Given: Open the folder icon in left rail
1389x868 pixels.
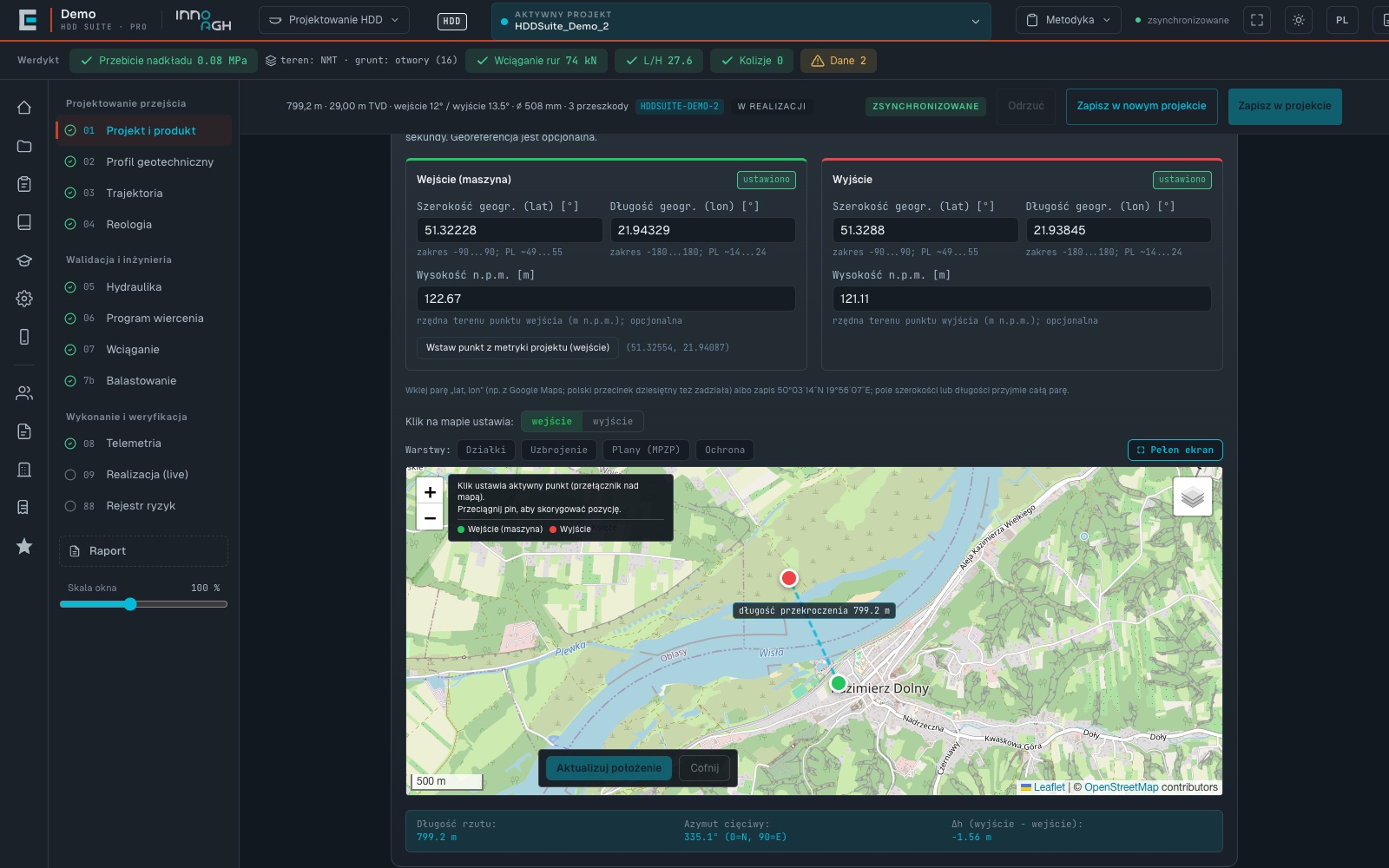Looking at the screenshot, I should pos(24,146).
